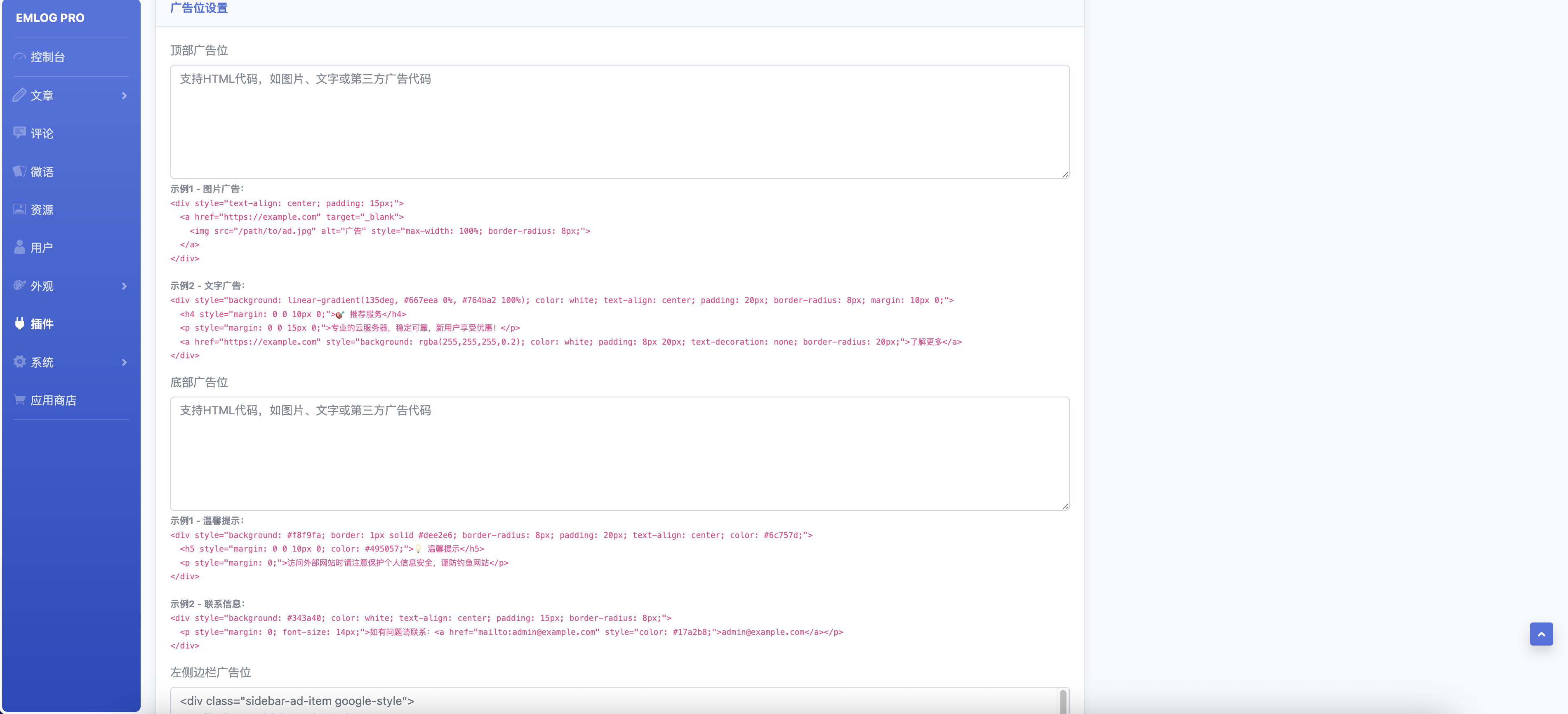This screenshot has width=1568, height=714.
Task: Expand the 文章 submenu chevron
Action: click(124, 96)
